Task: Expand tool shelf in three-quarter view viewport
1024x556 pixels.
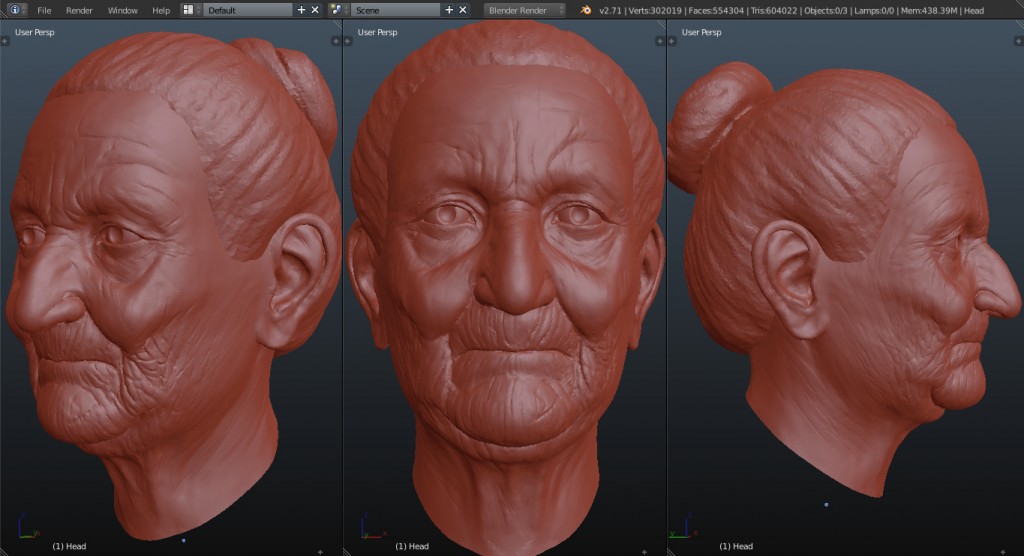Action: point(5,41)
